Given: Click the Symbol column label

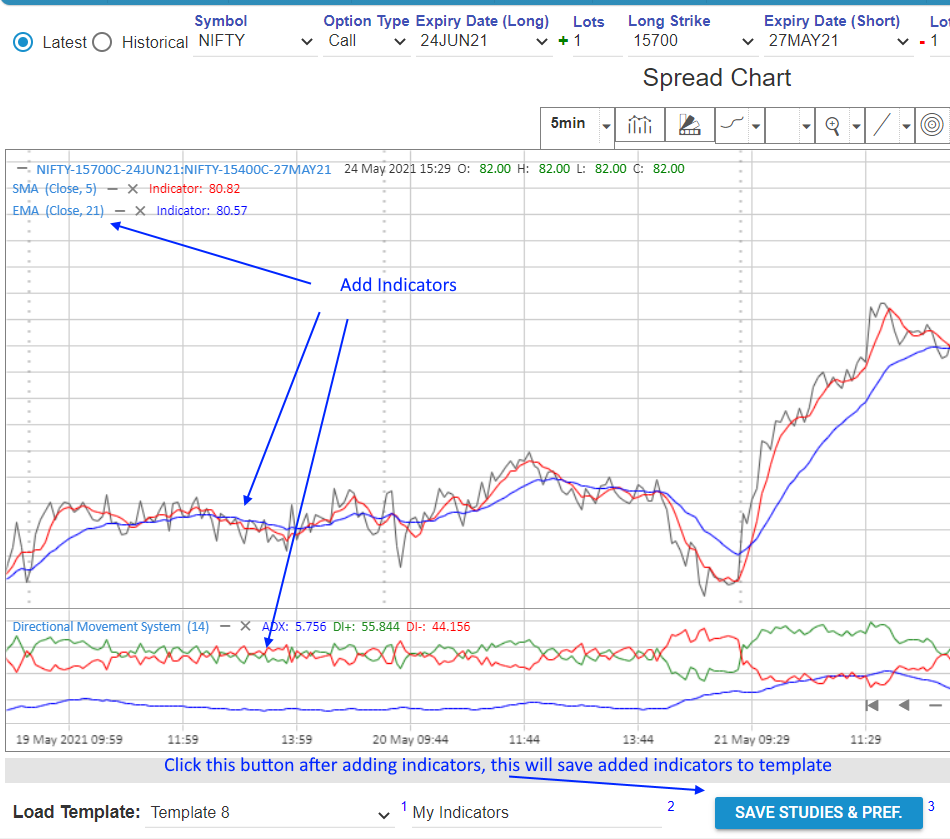Looking at the screenshot, I should coord(221,21).
